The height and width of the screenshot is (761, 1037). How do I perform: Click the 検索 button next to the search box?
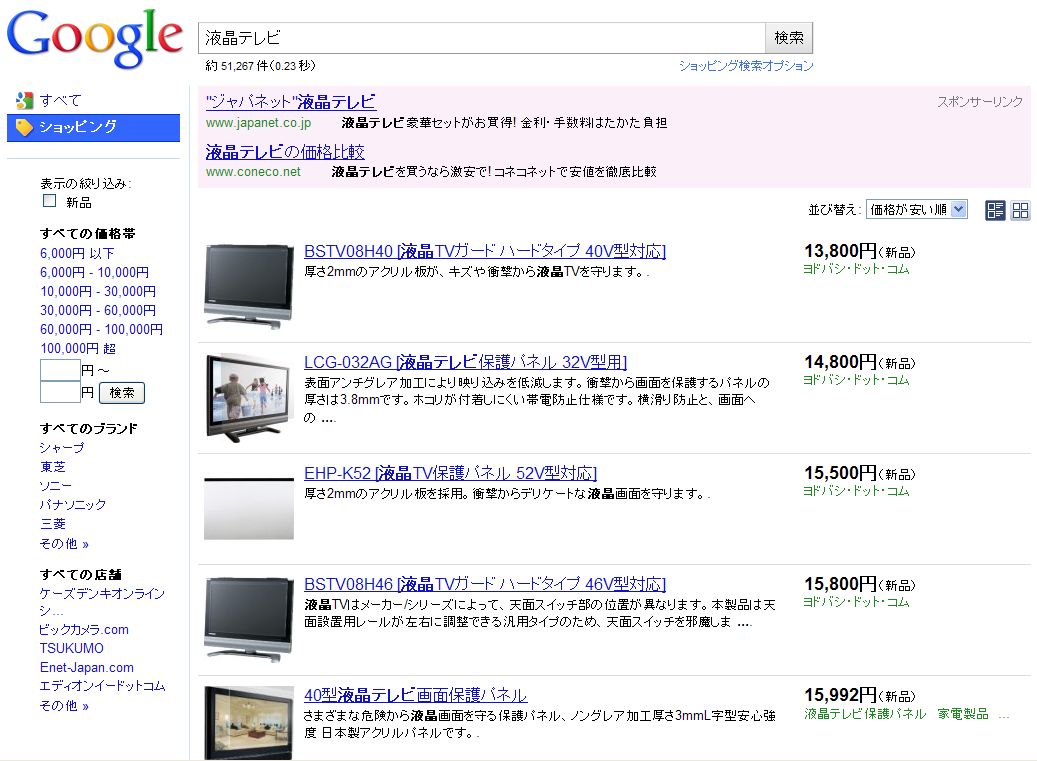[x=789, y=38]
